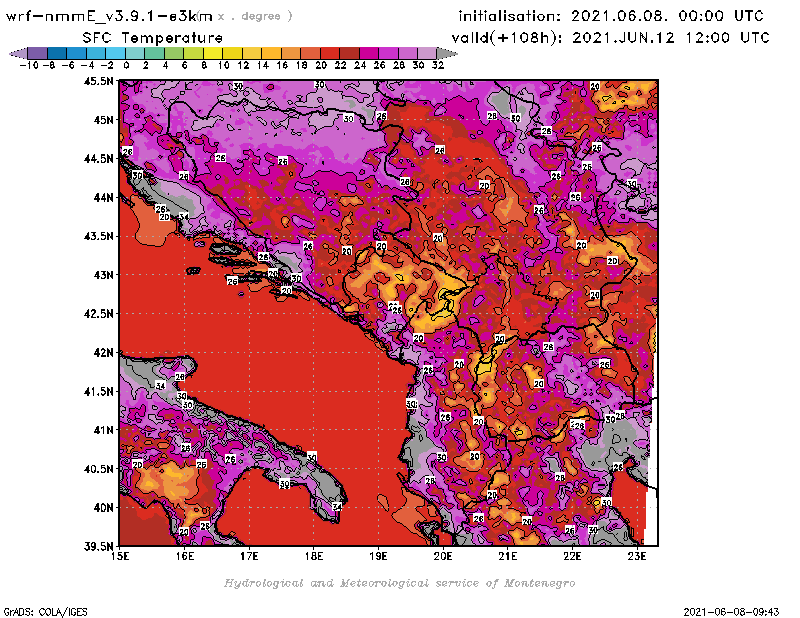Click the '22E' longitude axis label
The image size is (800, 618).
click(572, 556)
